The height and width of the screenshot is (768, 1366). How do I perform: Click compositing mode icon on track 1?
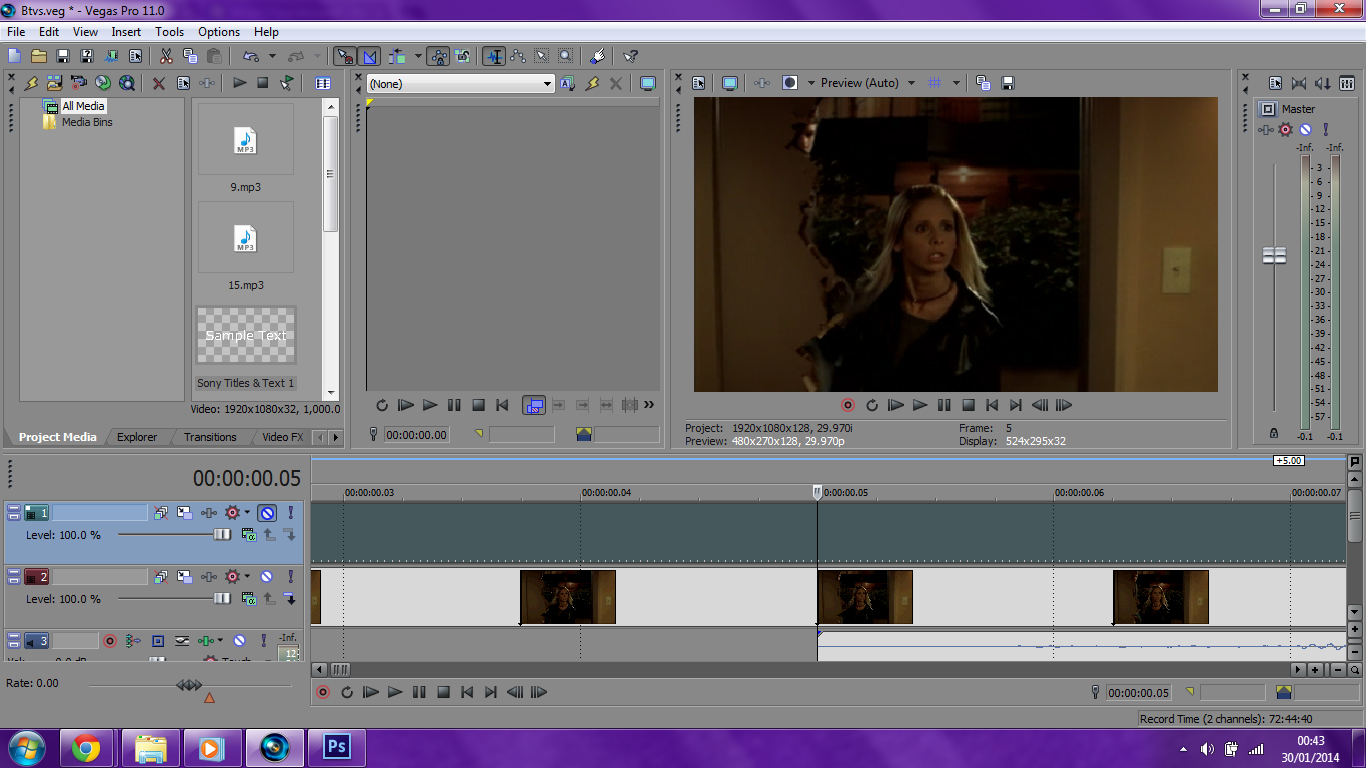[x=248, y=535]
